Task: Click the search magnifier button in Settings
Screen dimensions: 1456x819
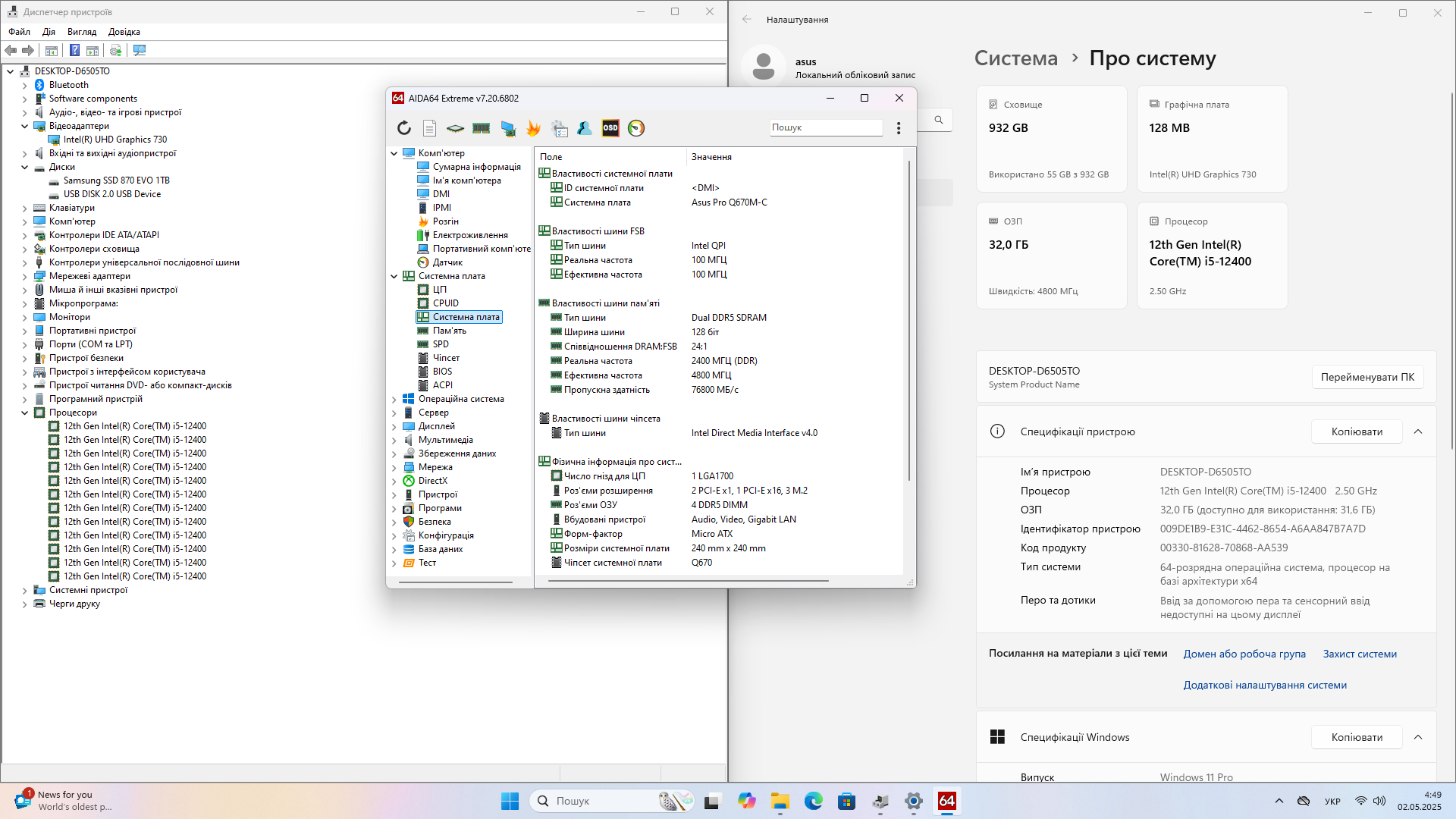Action: (x=939, y=120)
